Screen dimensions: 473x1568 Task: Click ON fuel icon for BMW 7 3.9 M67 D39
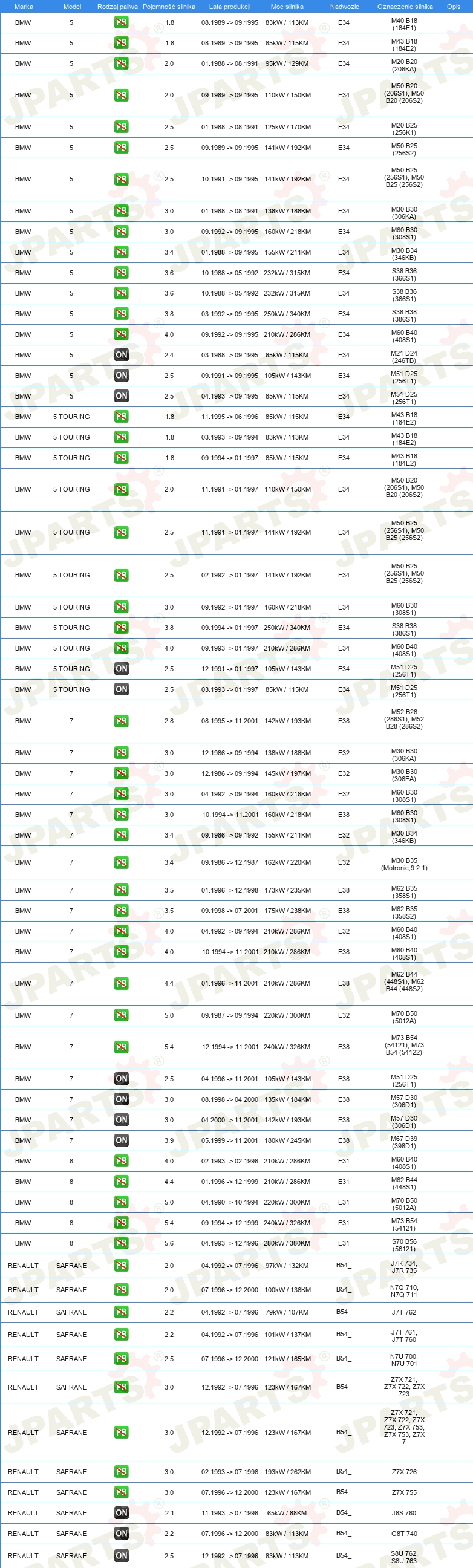tap(121, 1140)
